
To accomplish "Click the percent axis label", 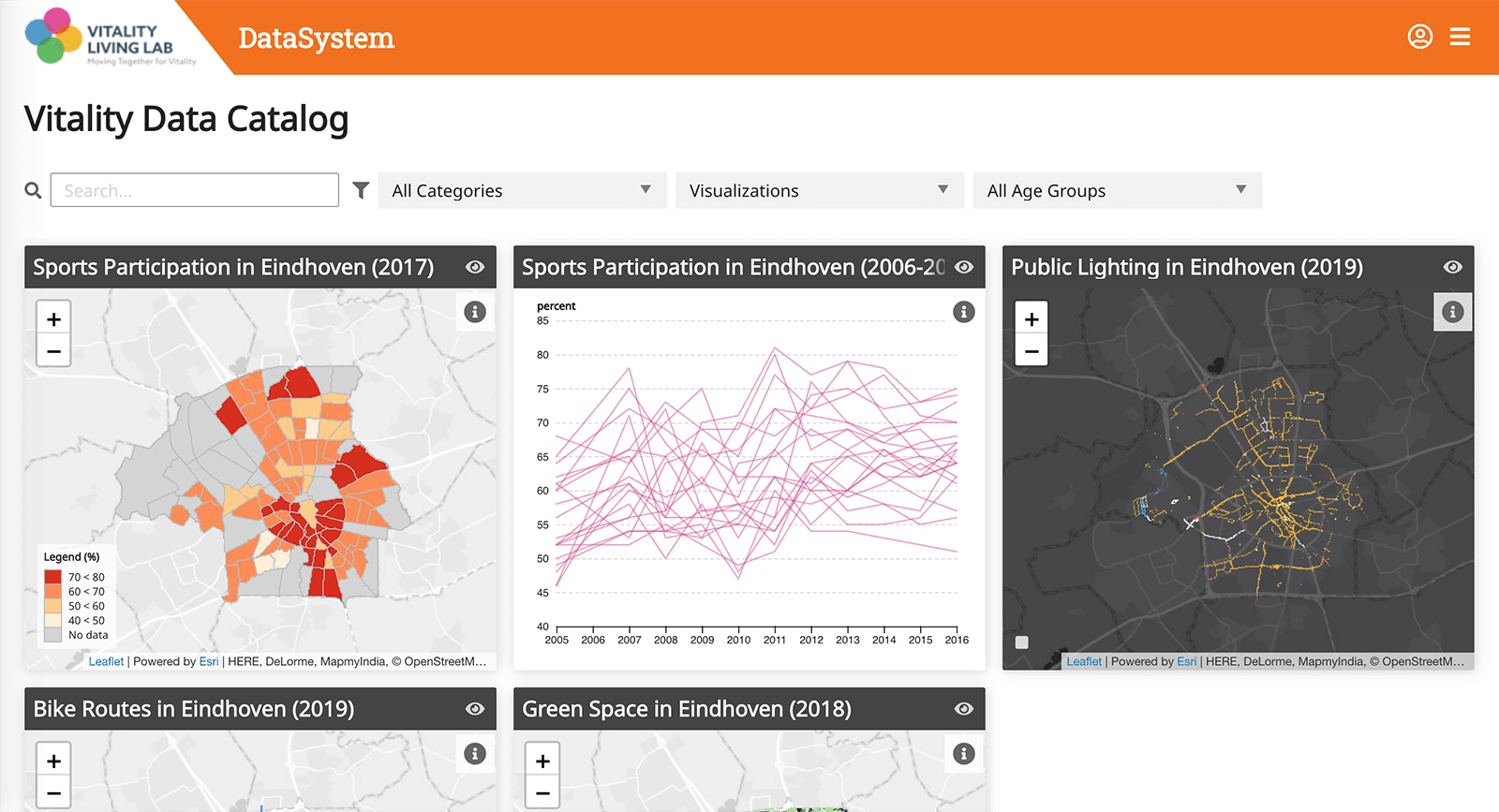I will pyautogui.click(x=556, y=306).
